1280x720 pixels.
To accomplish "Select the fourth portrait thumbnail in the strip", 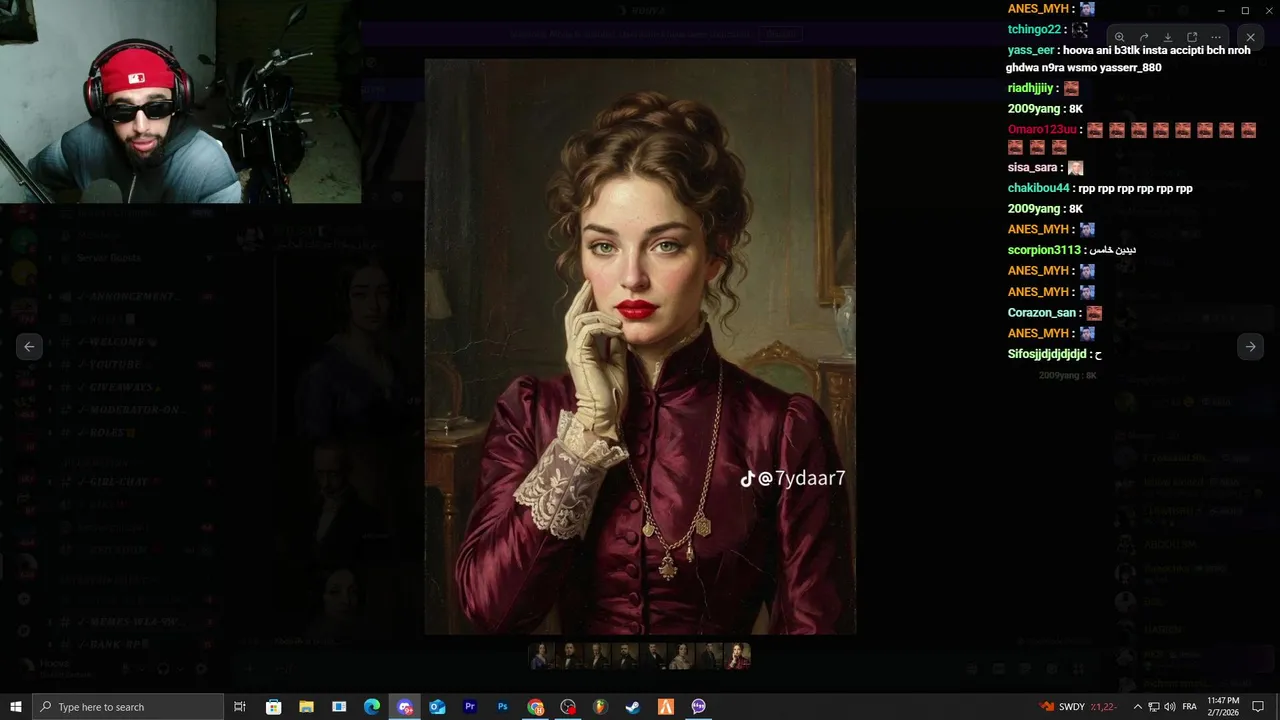I will [x=625, y=655].
